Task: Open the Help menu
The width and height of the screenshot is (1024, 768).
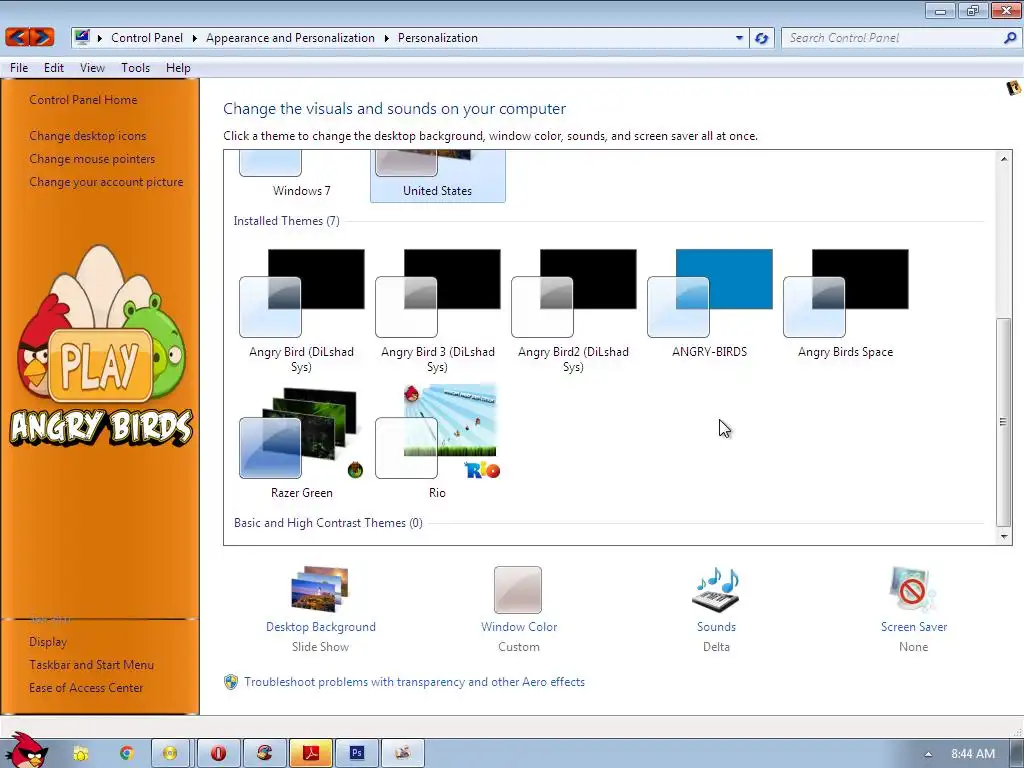Action: tap(178, 68)
